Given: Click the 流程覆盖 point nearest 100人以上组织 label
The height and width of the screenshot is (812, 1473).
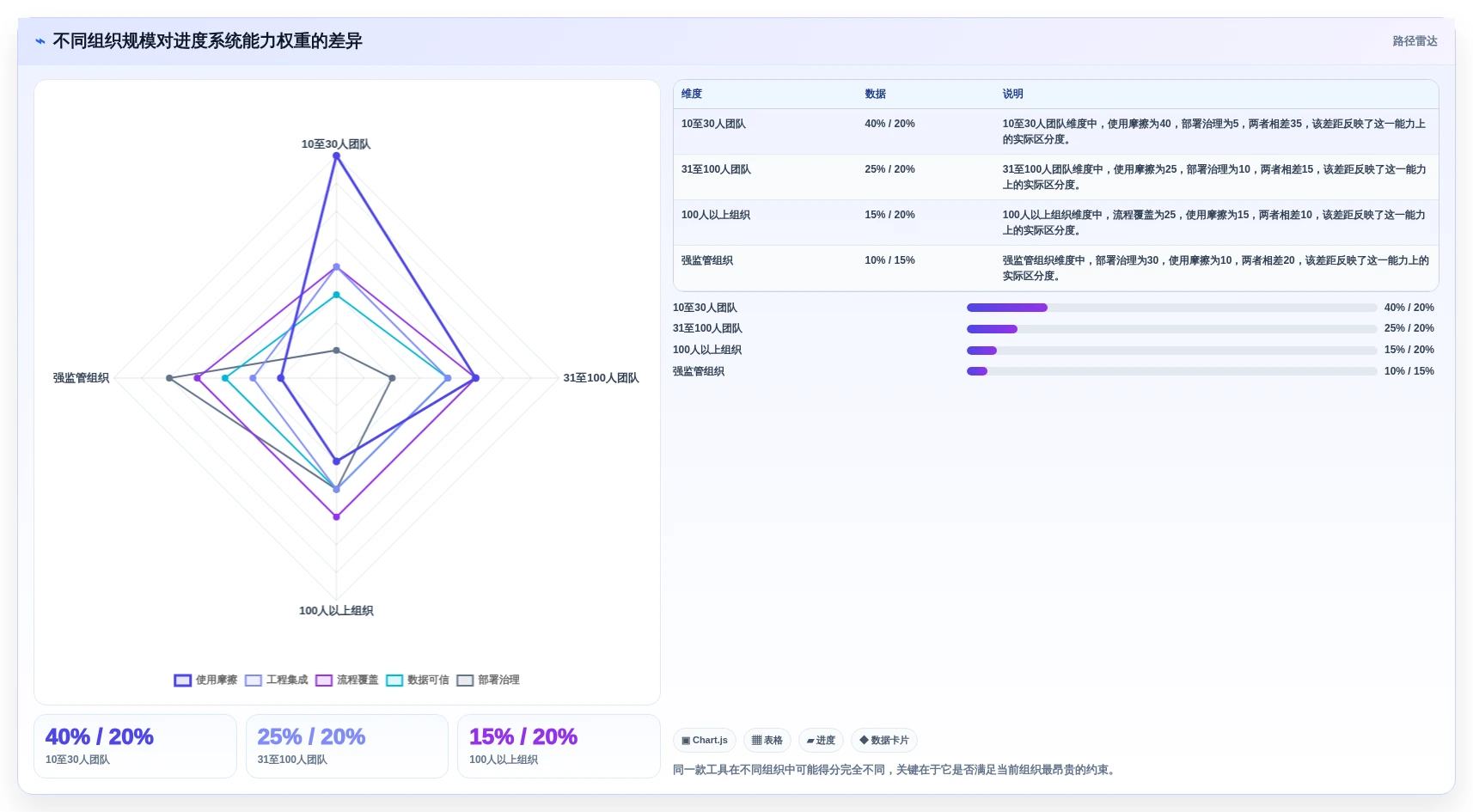Looking at the screenshot, I should point(336,517).
